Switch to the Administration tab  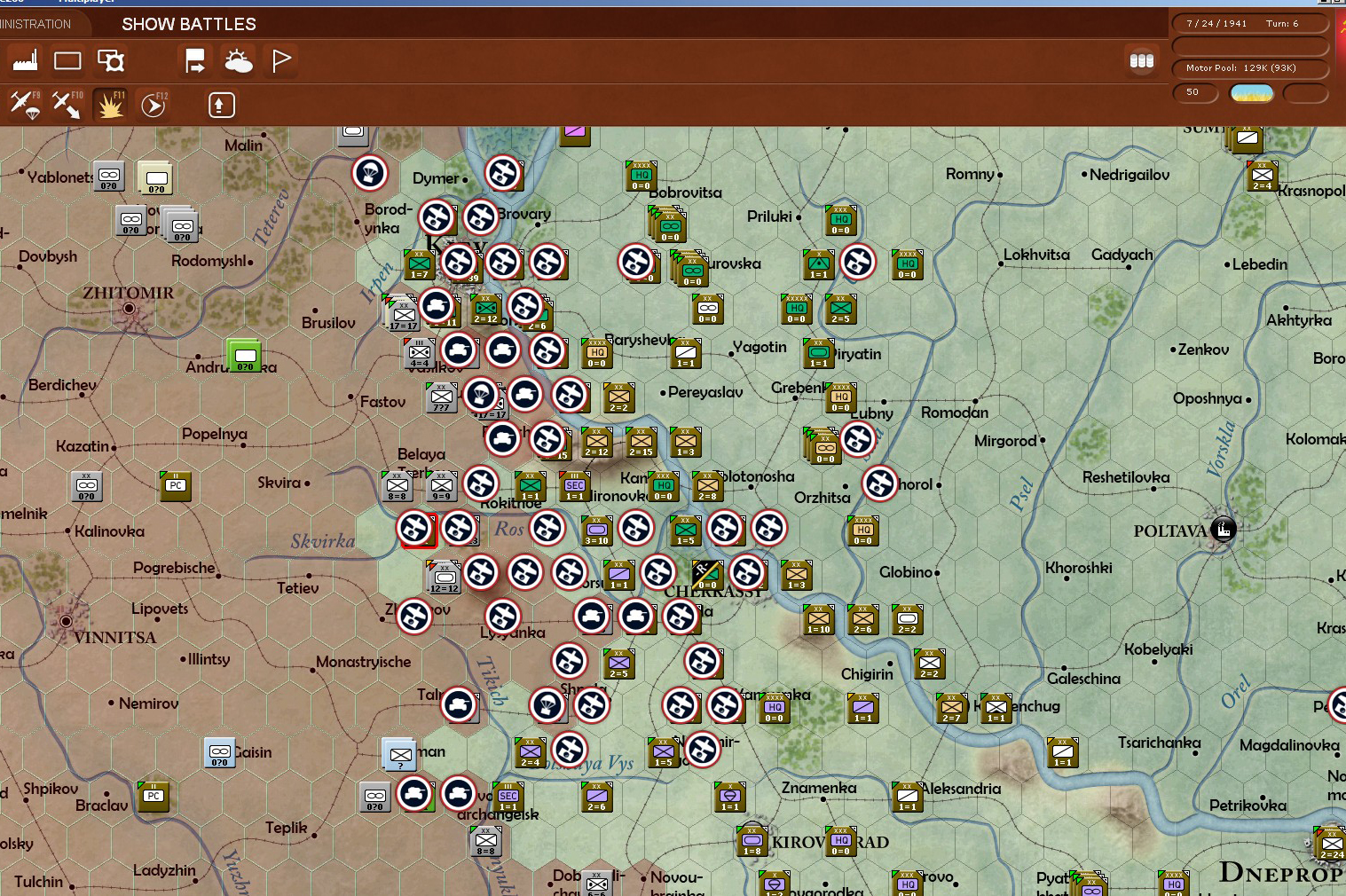pyautogui.click(x=35, y=24)
